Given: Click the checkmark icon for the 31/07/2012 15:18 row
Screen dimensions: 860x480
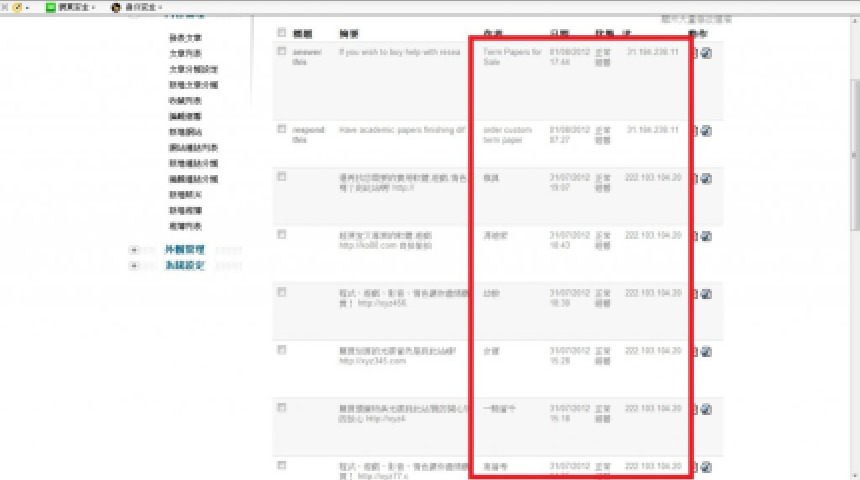Looking at the screenshot, I should (x=707, y=410).
